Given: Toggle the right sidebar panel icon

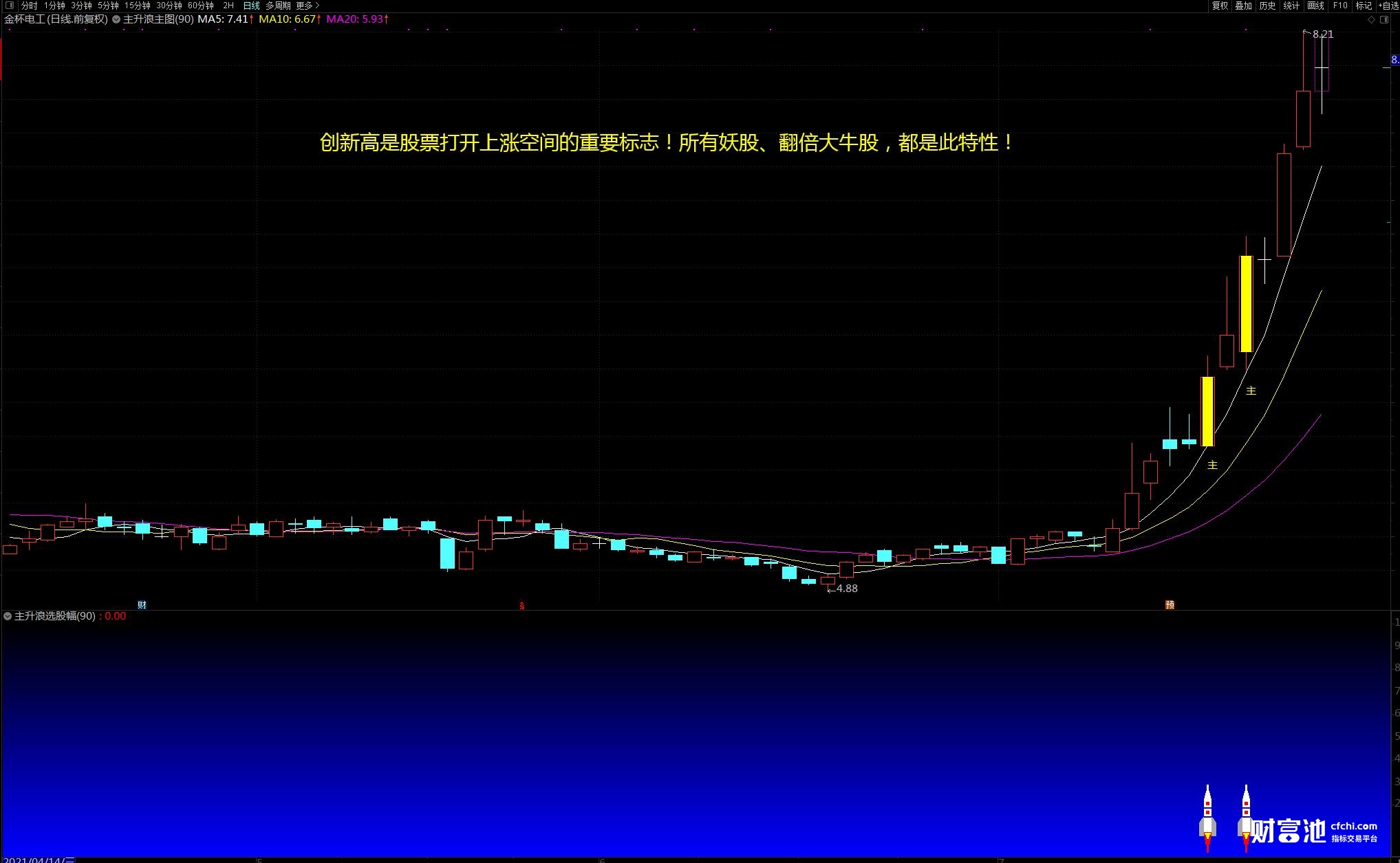Looking at the screenshot, I should (x=1384, y=19).
